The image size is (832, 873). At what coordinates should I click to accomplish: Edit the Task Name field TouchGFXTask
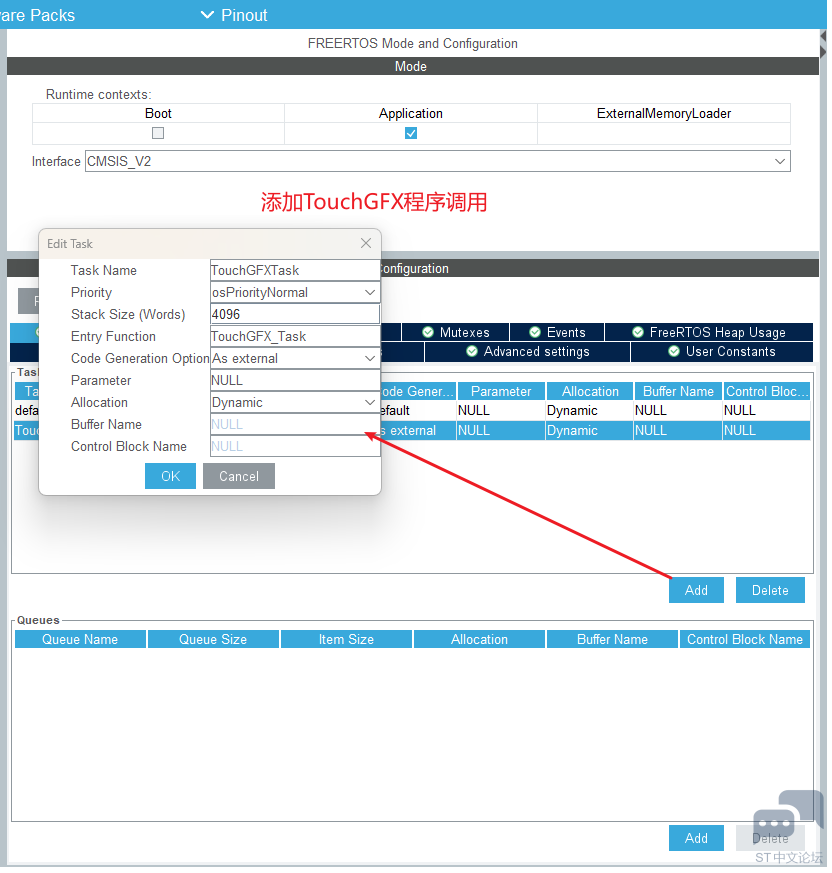(x=296, y=271)
